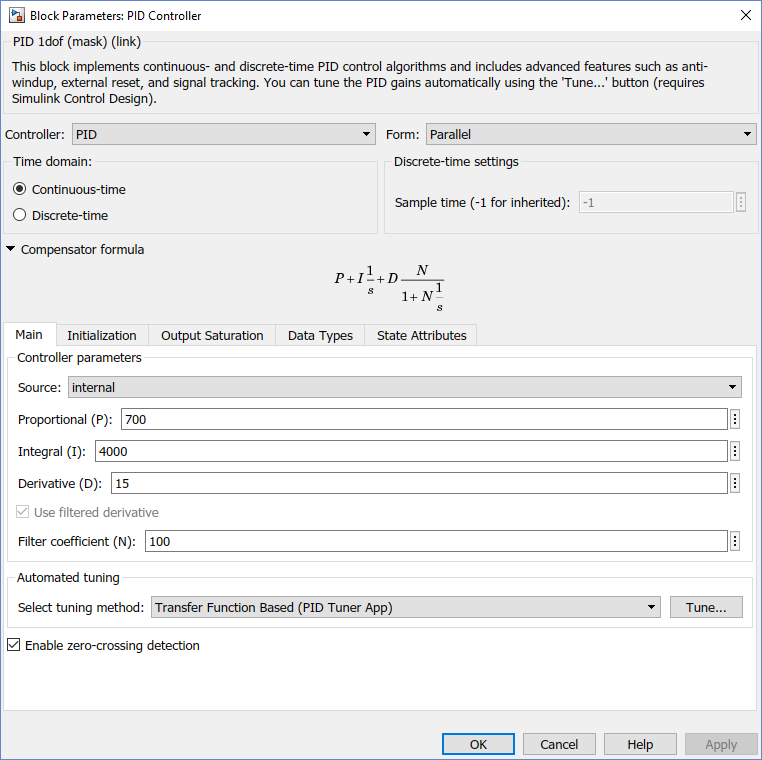Click the three-dot menu beside Filter coefficient
762x760 pixels.
(735, 541)
